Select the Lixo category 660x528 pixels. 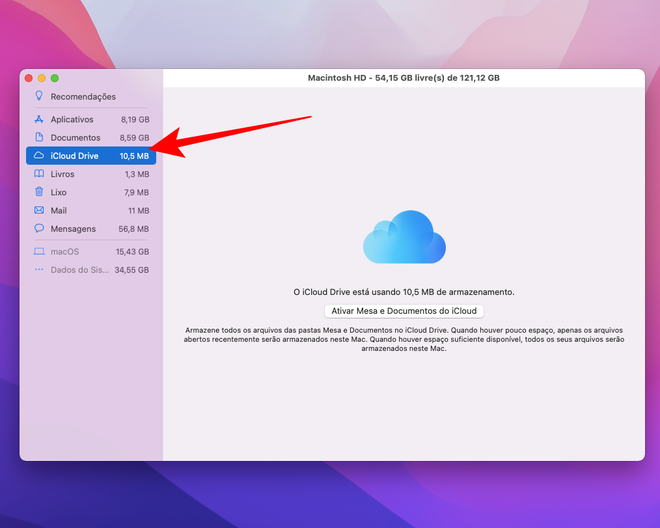(x=91, y=192)
